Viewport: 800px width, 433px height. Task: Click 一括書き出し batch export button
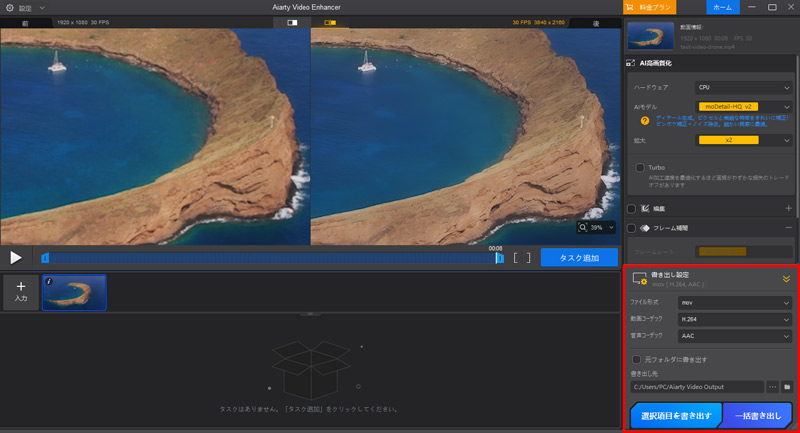[758, 416]
